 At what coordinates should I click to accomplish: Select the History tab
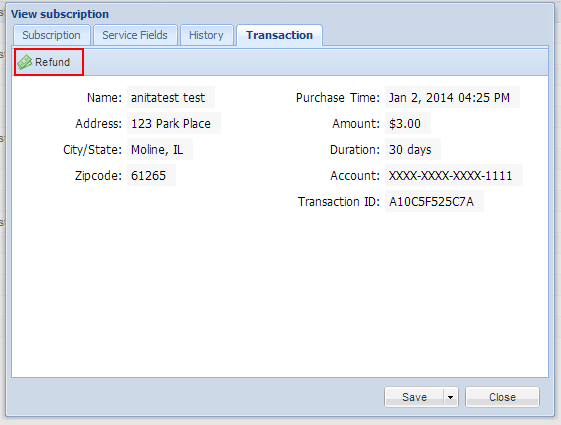tap(206, 35)
